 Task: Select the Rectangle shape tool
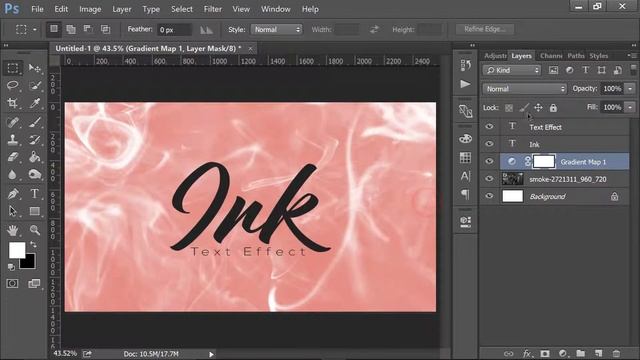click(35, 211)
